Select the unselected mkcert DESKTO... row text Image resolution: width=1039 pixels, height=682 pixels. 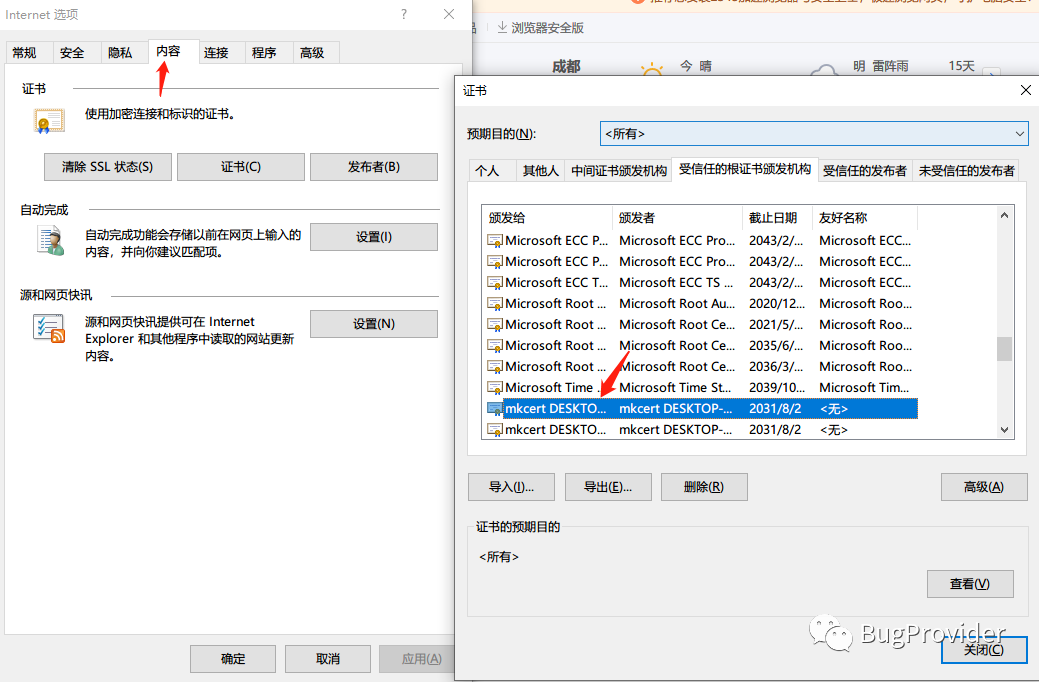click(555, 429)
